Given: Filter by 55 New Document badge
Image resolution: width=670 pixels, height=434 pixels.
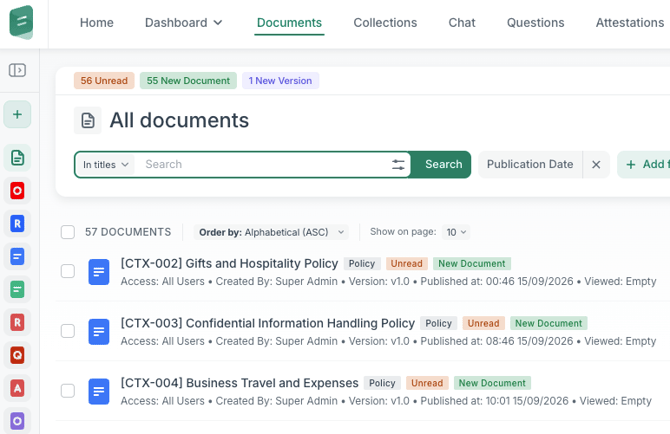Looking at the screenshot, I should click(x=188, y=81).
